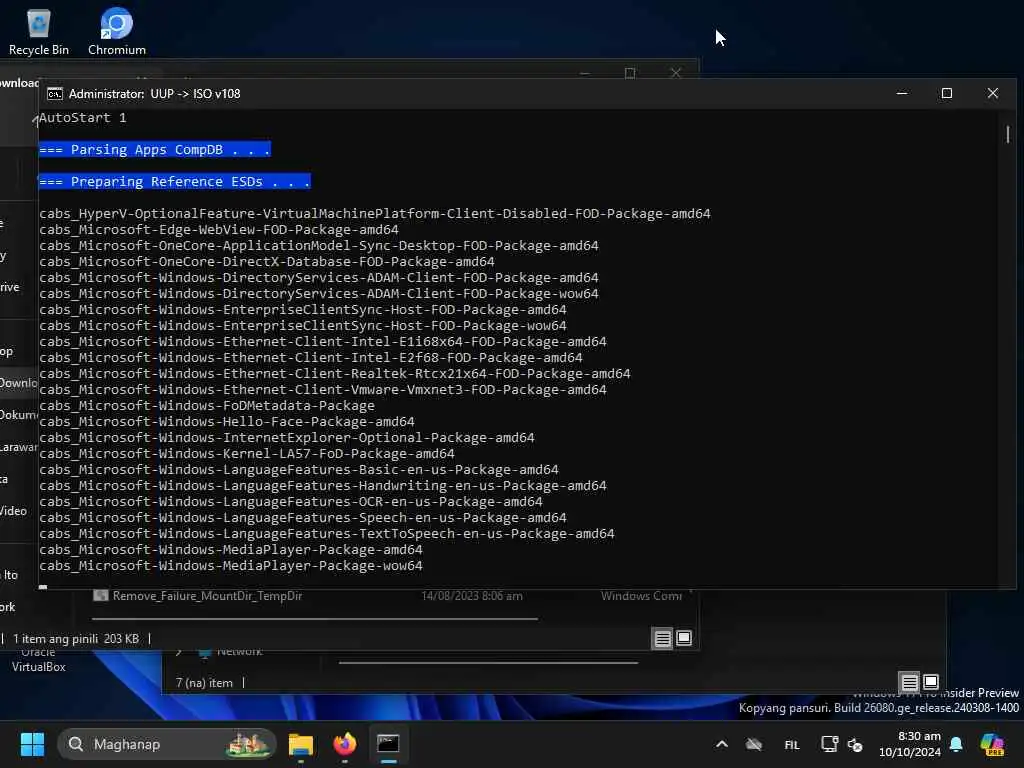Click the MediaPlayer-Package-wow64 line

tap(231, 566)
